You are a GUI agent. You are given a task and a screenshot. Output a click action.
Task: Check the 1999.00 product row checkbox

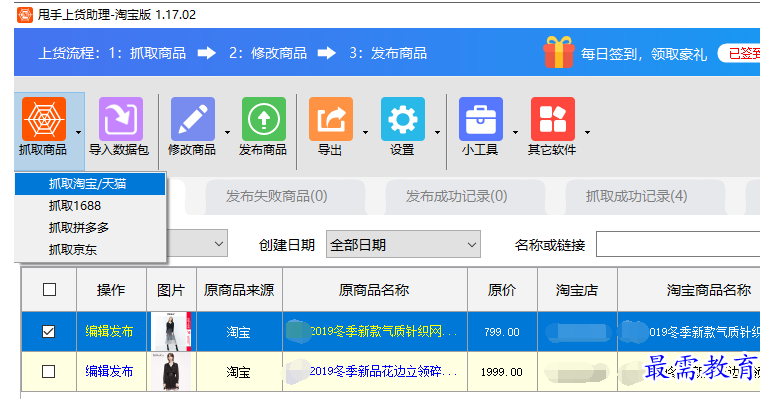coord(48,372)
